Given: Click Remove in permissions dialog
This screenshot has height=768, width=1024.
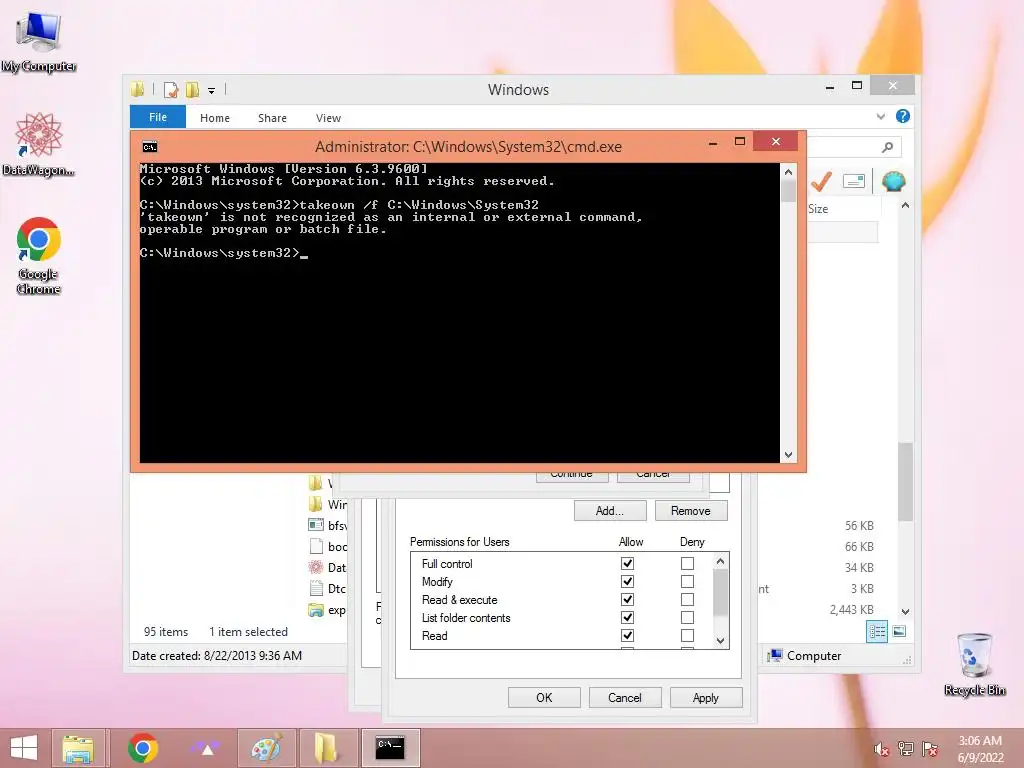Looking at the screenshot, I should [691, 511].
